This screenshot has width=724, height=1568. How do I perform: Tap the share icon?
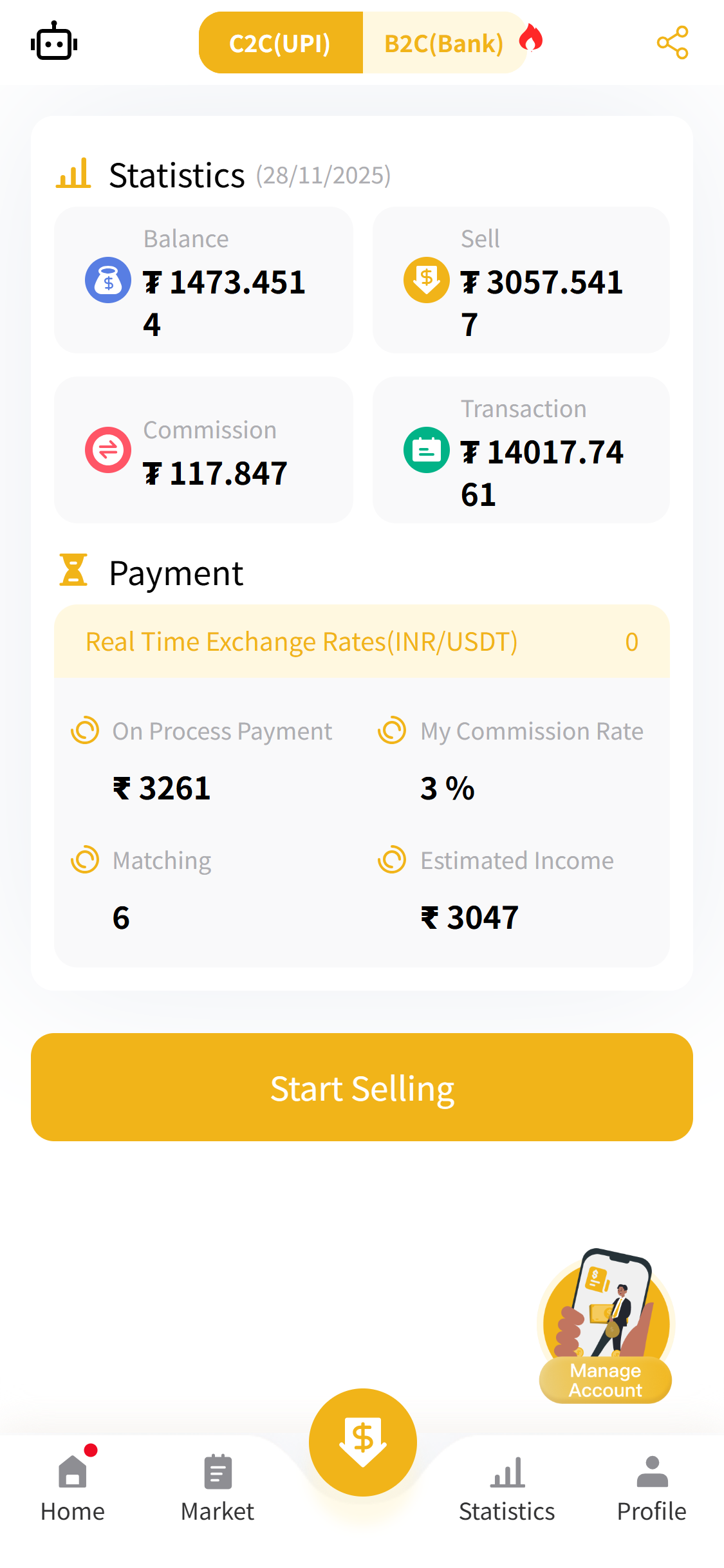(x=673, y=42)
